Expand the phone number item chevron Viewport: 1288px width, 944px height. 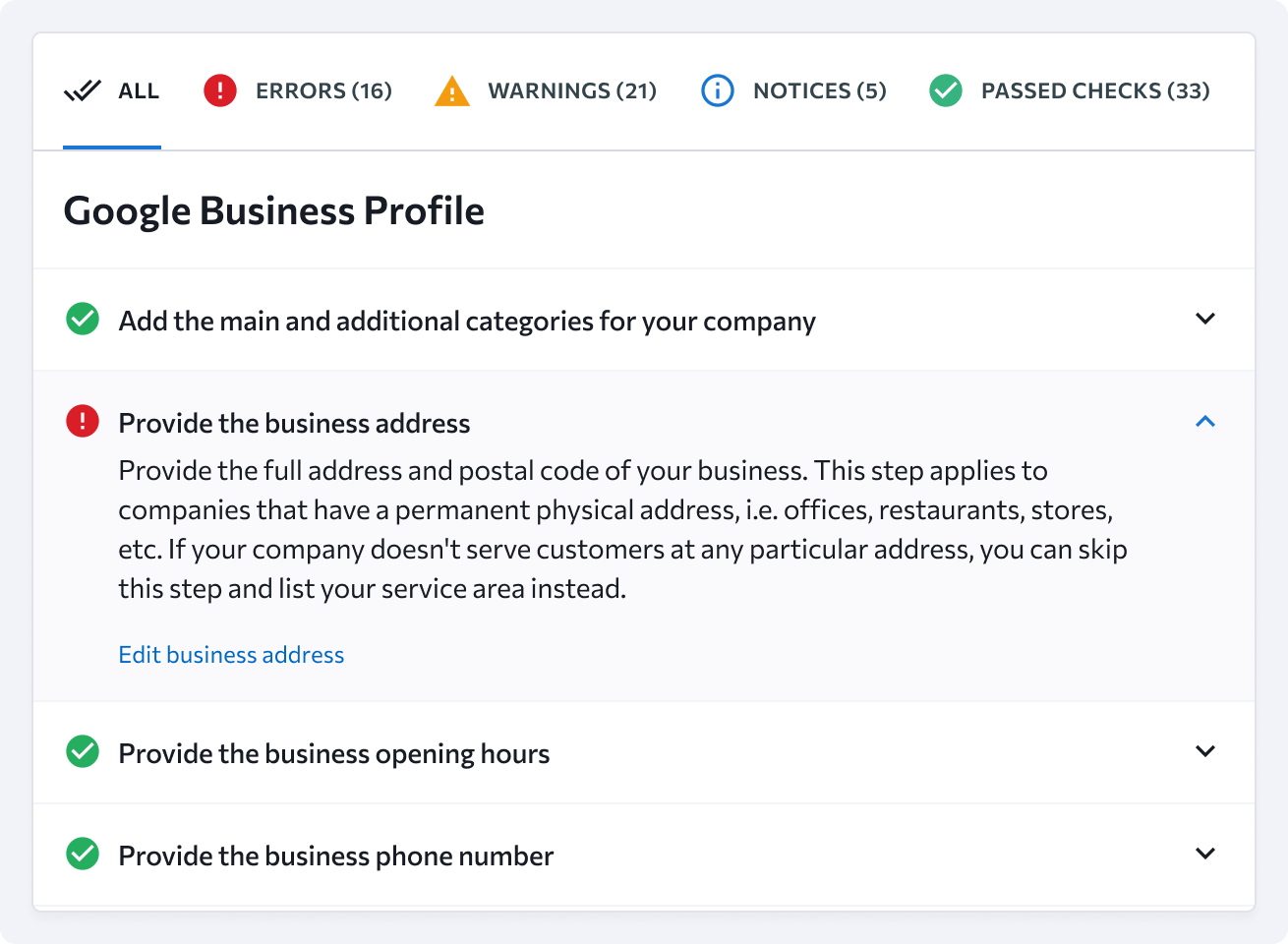tap(1205, 854)
